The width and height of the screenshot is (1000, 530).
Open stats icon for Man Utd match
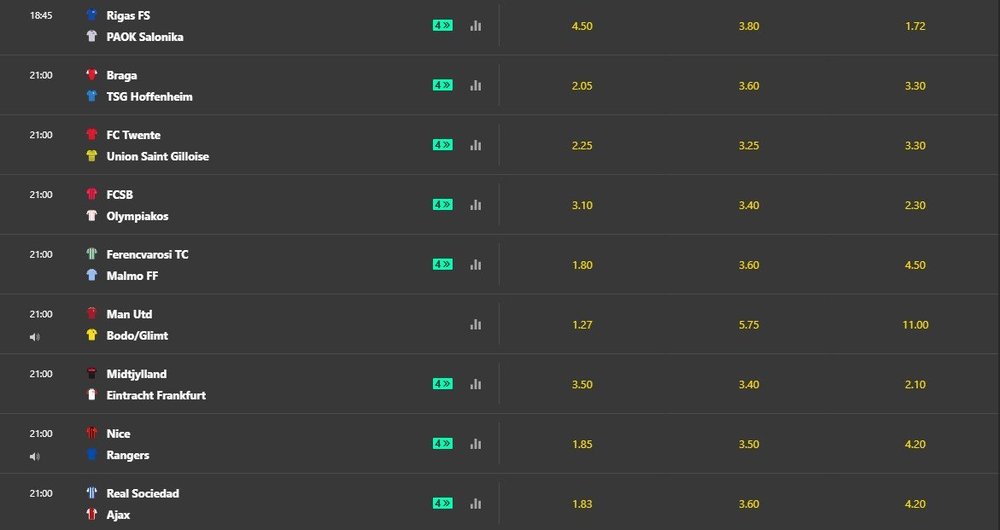click(x=475, y=325)
